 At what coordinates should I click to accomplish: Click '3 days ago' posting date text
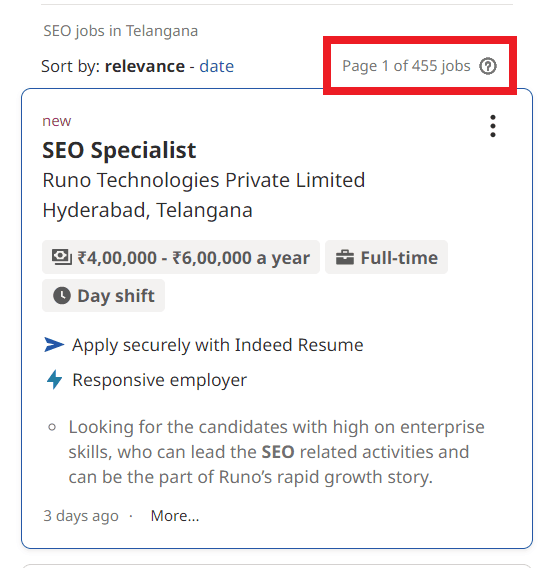81,516
